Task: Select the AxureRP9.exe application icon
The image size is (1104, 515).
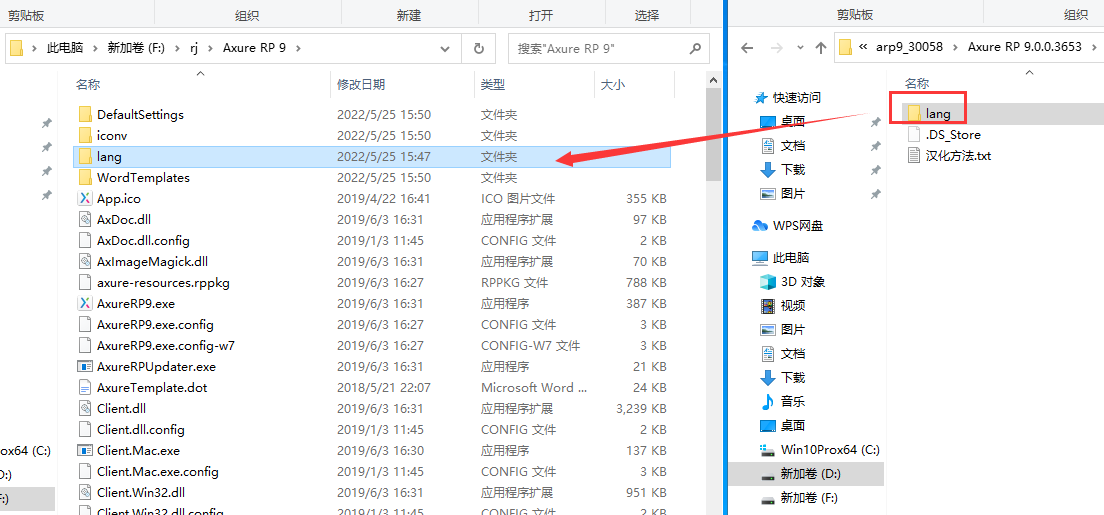Action: pos(85,304)
